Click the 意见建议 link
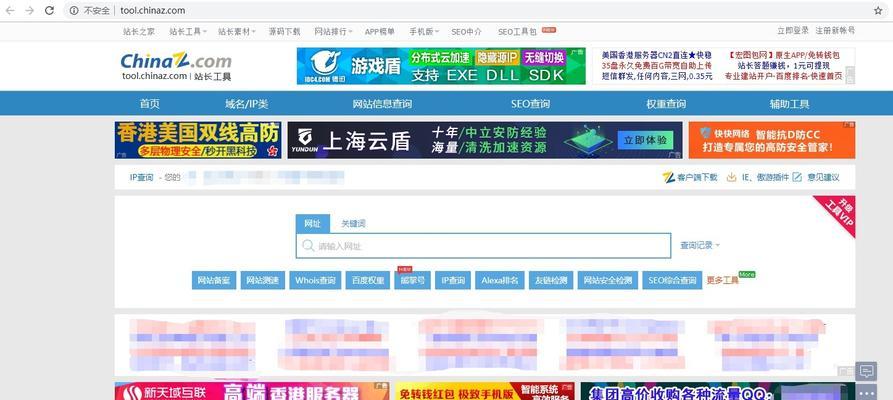Screen dimensions: 893x400 (x=823, y=177)
